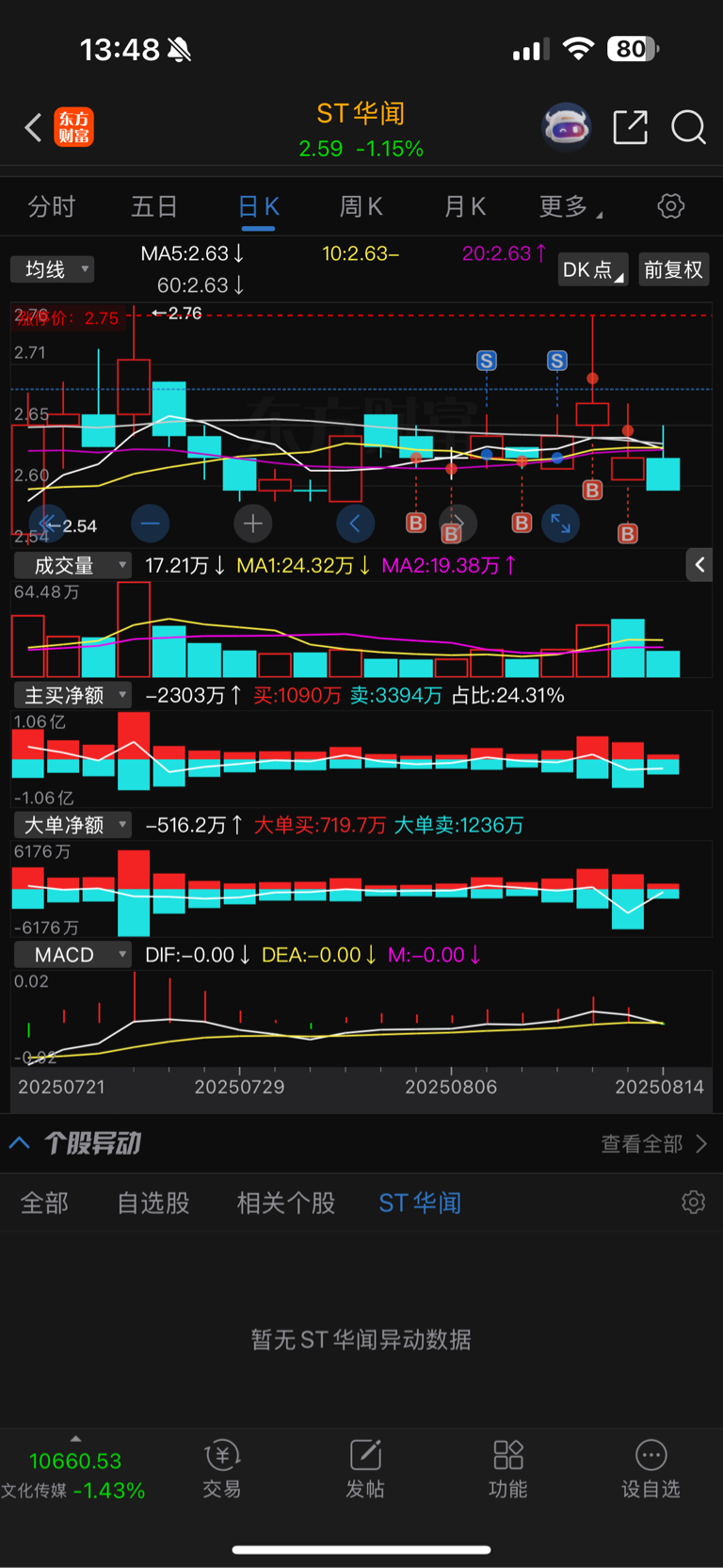Image resolution: width=723 pixels, height=1568 pixels.
Task: Expand the index bar above 10660.53
Action: (75, 1438)
